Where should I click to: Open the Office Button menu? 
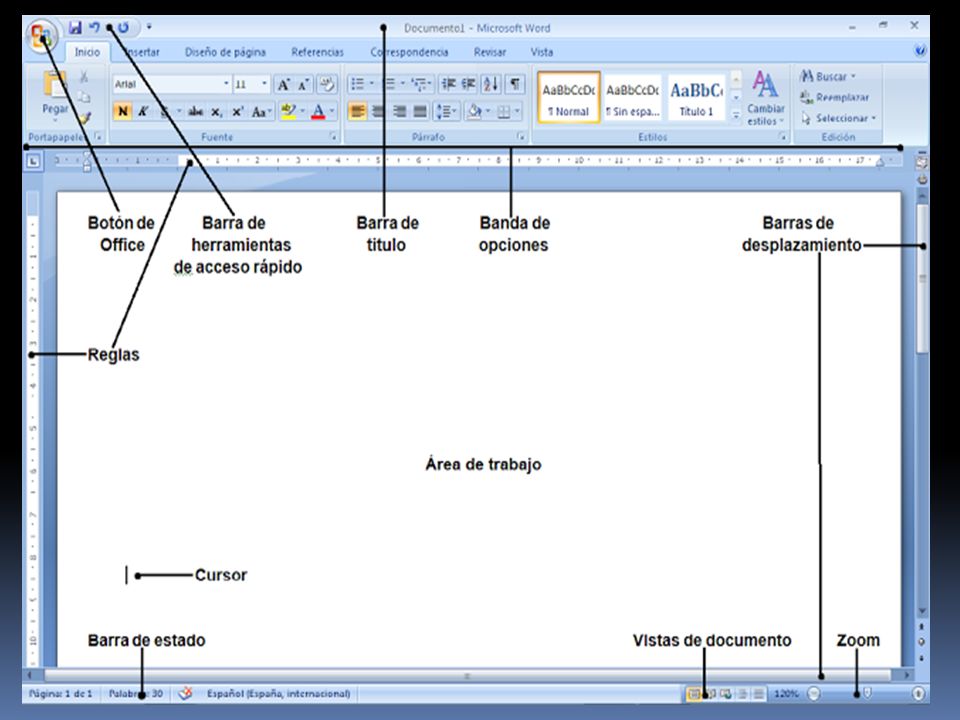pyautogui.click(x=42, y=36)
